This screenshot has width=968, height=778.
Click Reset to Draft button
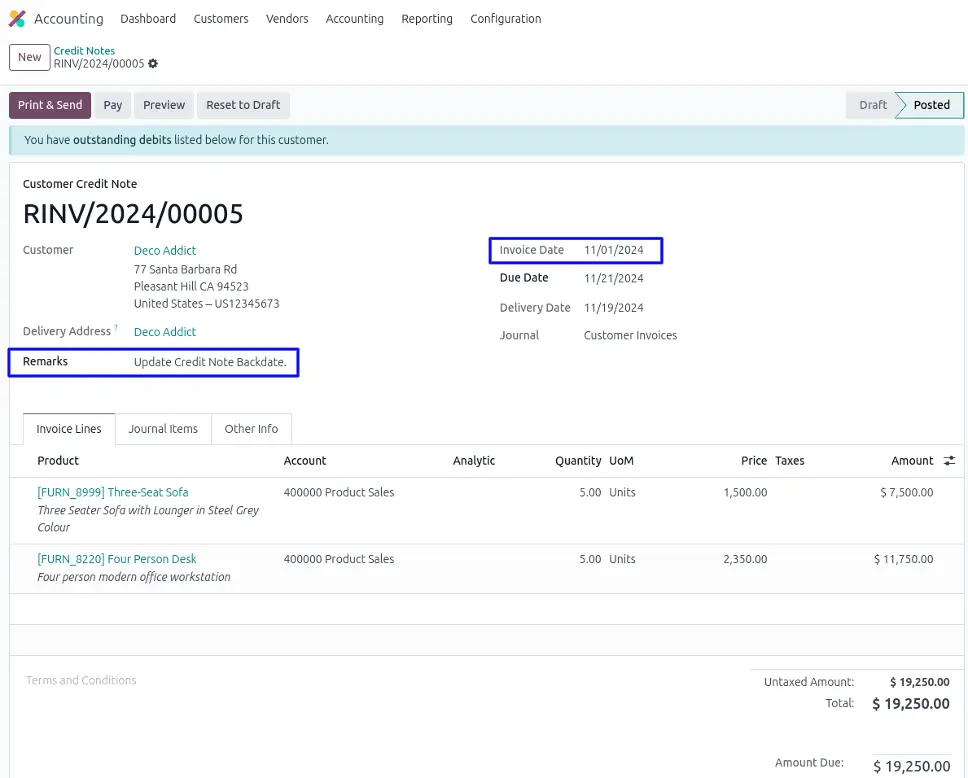pos(243,105)
